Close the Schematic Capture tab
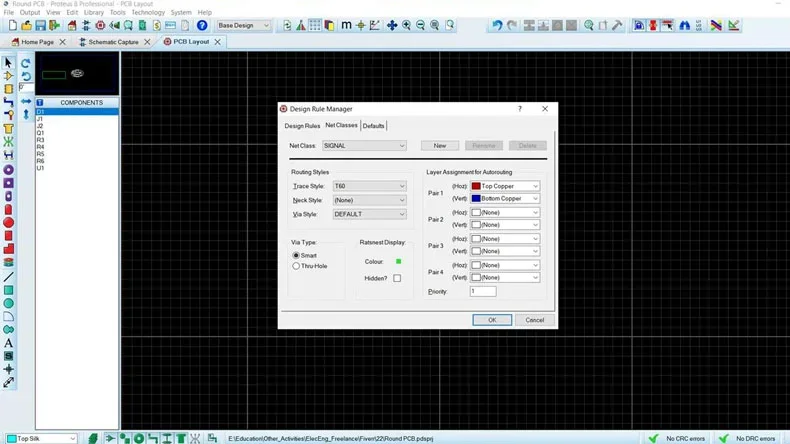The height and width of the screenshot is (444, 790). coord(147,42)
